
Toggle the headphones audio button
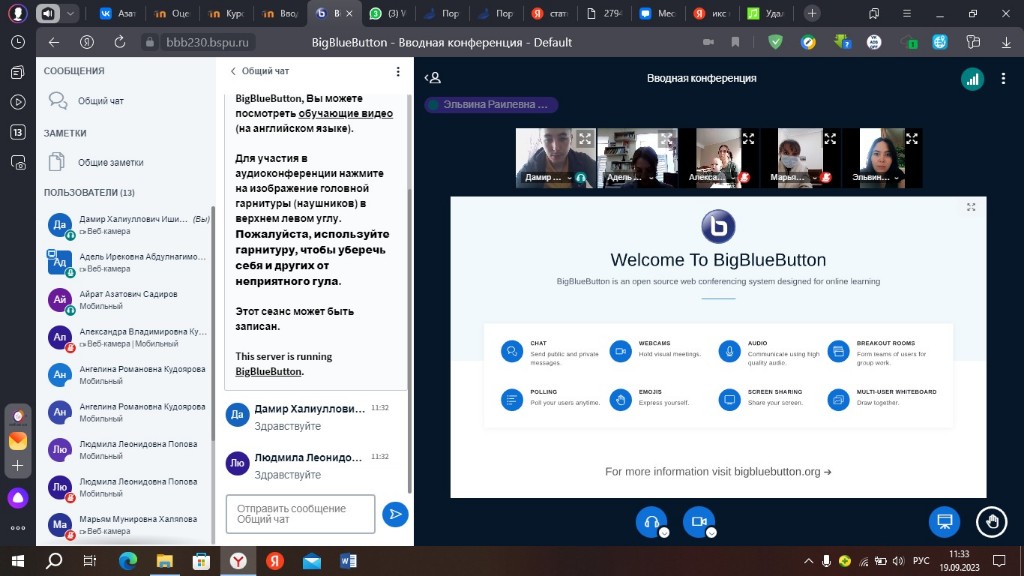[x=651, y=521]
